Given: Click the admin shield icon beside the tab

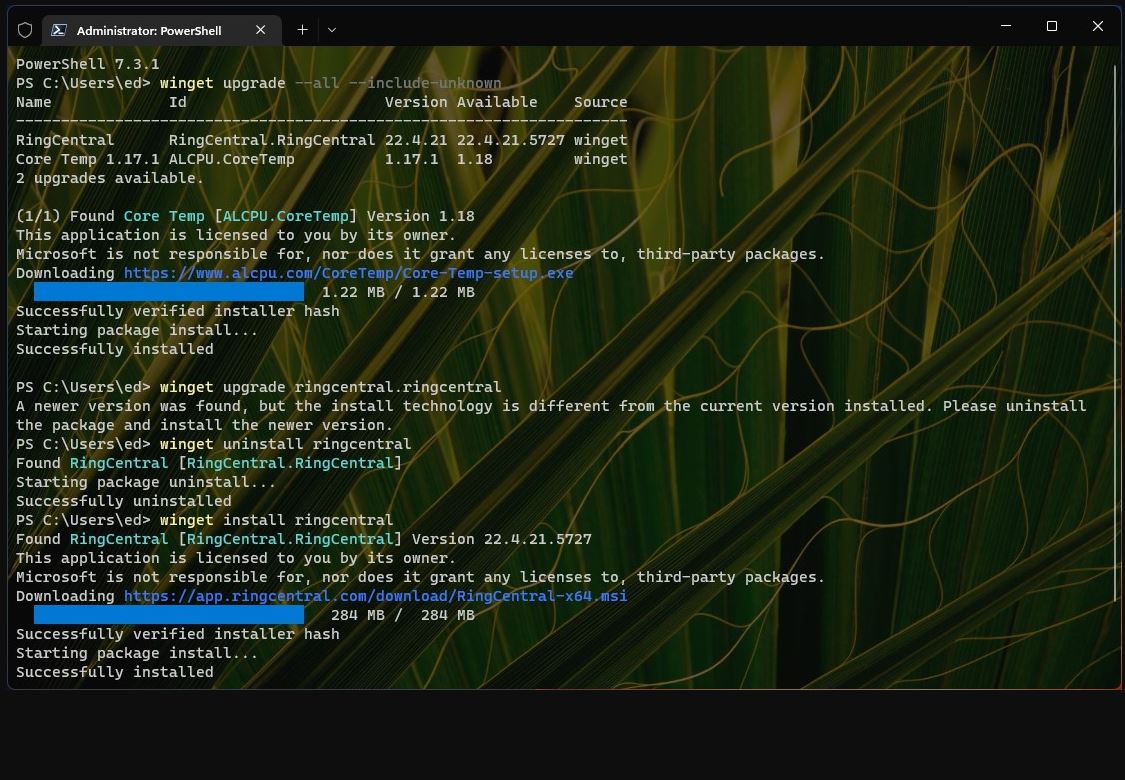Looking at the screenshot, I should 25,29.
